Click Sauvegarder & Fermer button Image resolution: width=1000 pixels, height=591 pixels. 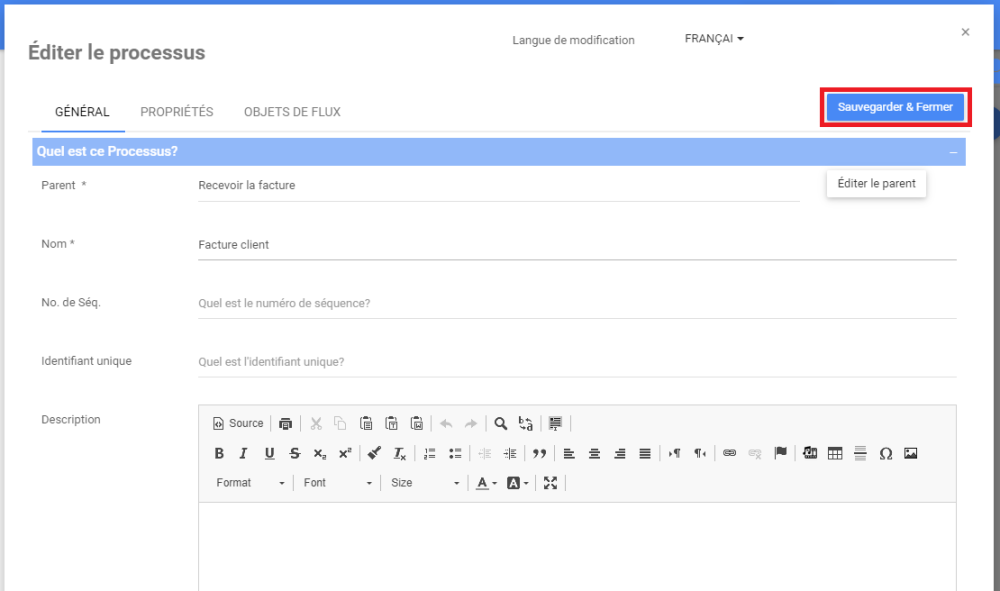pyautogui.click(x=895, y=107)
